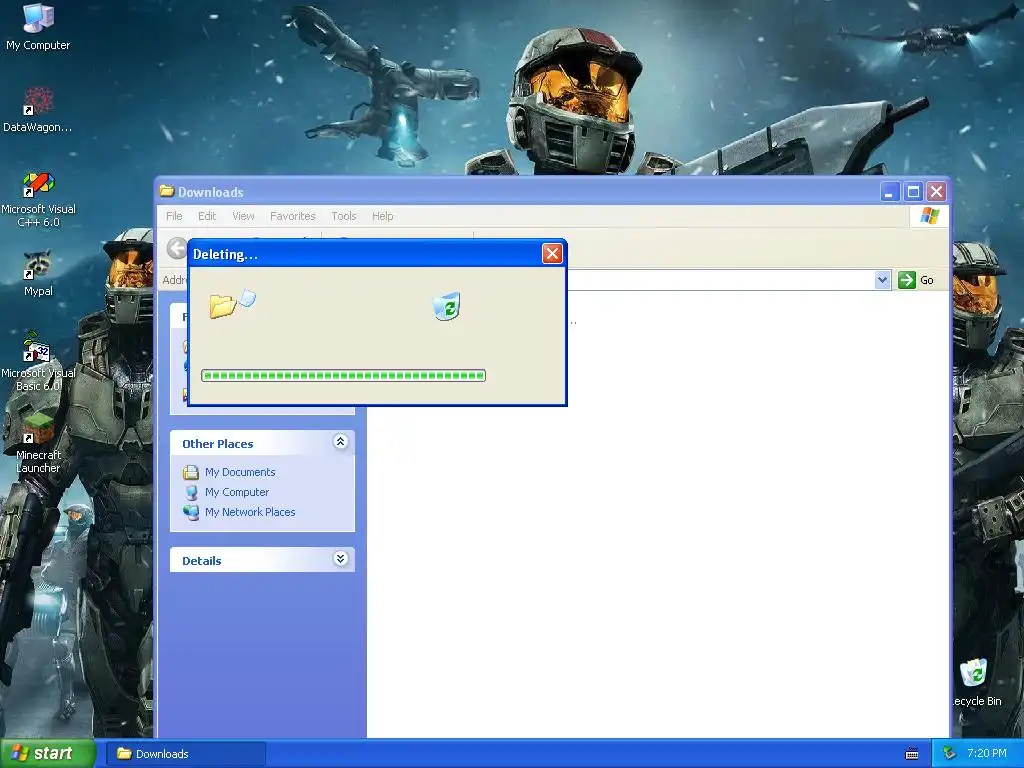Click the Downloads window title bar folder icon

(167, 191)
